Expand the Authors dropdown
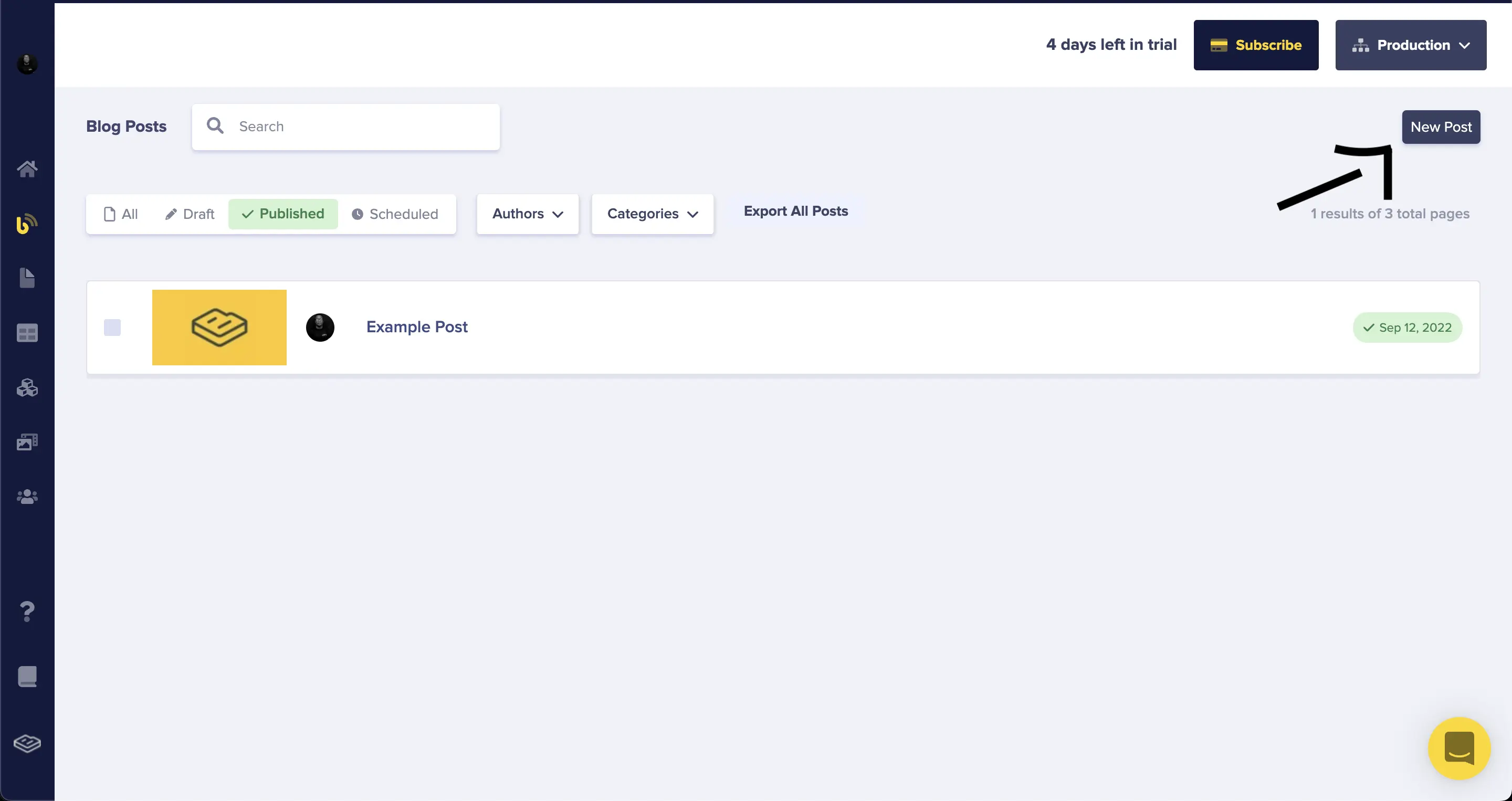Viewport: 1512px width, 801px height. 527,214
